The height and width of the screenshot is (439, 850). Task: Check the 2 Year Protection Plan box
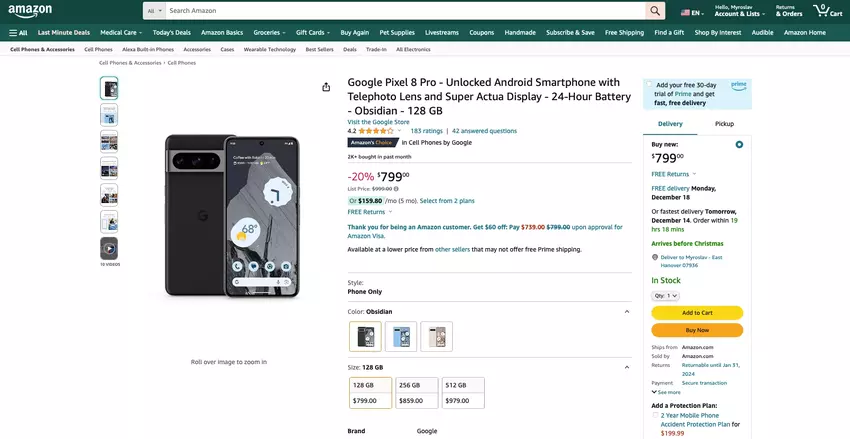tap(656, 415)
